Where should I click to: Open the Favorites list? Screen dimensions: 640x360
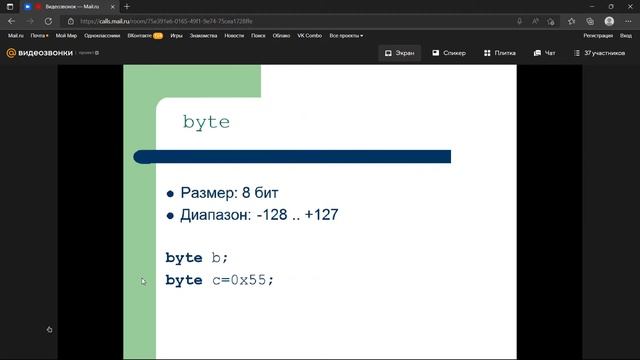[x=571, y=21]
